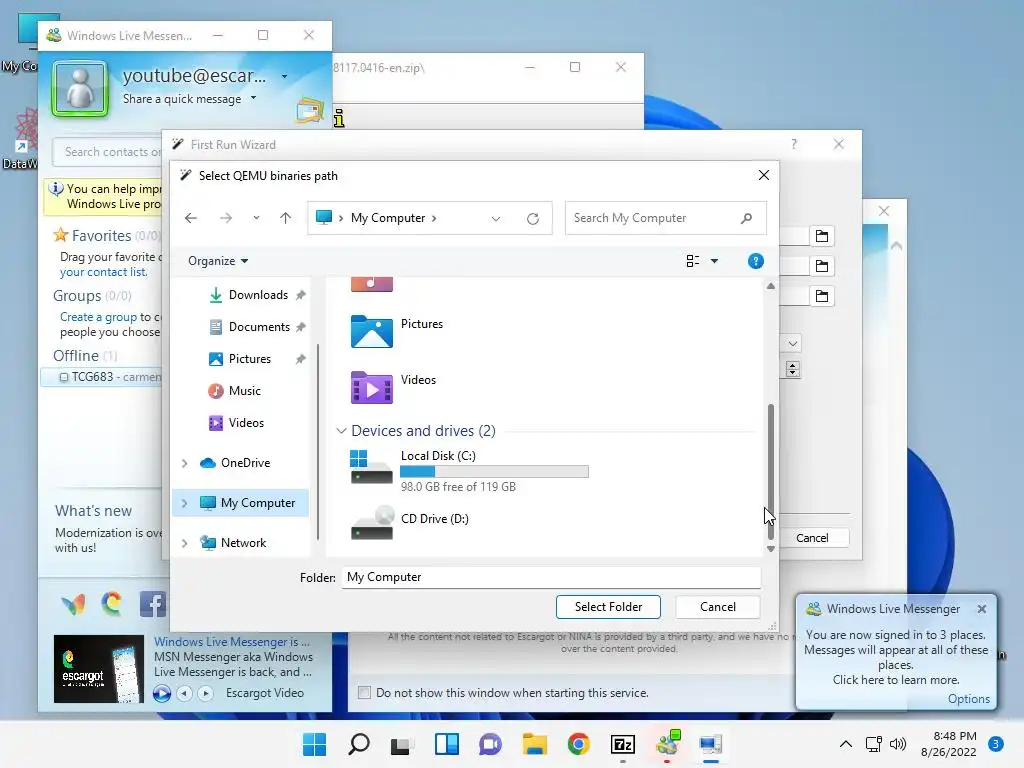The width and height of the screenshot is (1024, 768).
Task: Open the Organize menu
Action: point(218,261)
